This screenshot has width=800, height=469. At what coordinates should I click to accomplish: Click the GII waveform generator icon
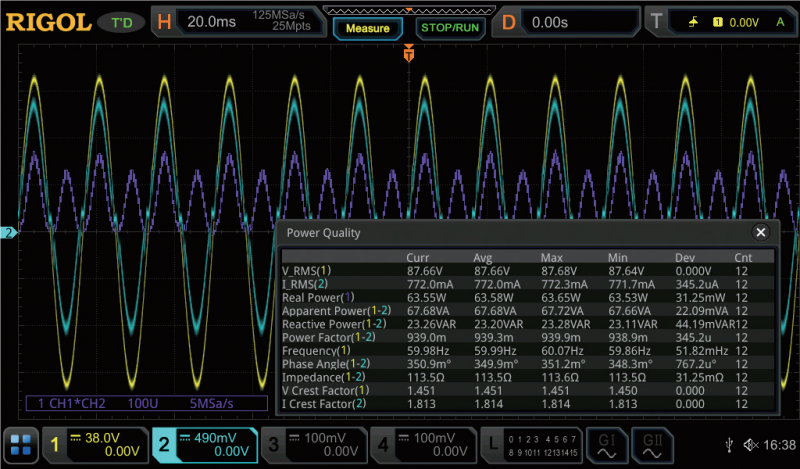[654, 444]
